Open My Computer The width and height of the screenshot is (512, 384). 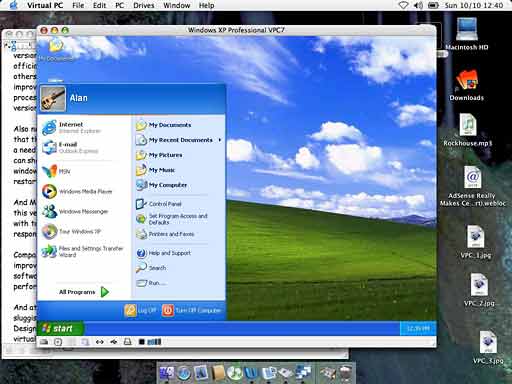161,185
